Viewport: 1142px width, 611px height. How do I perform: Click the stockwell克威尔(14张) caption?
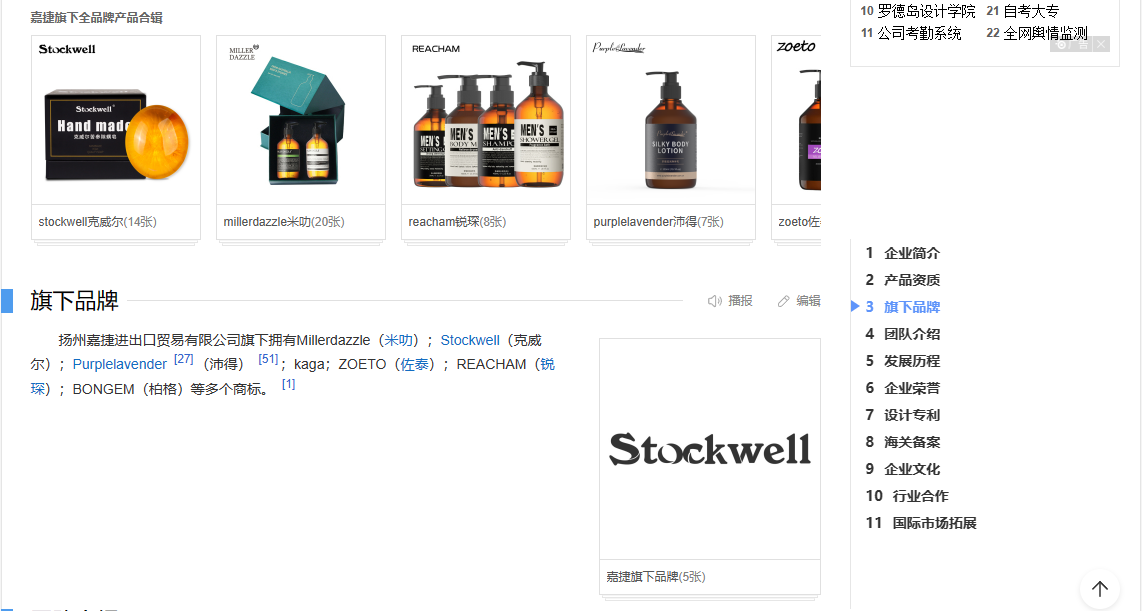pyautogui.click(x=98, y=222)
